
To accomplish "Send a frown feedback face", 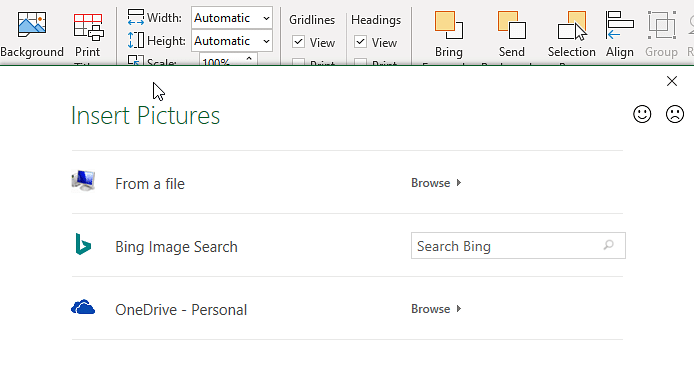I will pyautogui.click(x=675, y=114).
